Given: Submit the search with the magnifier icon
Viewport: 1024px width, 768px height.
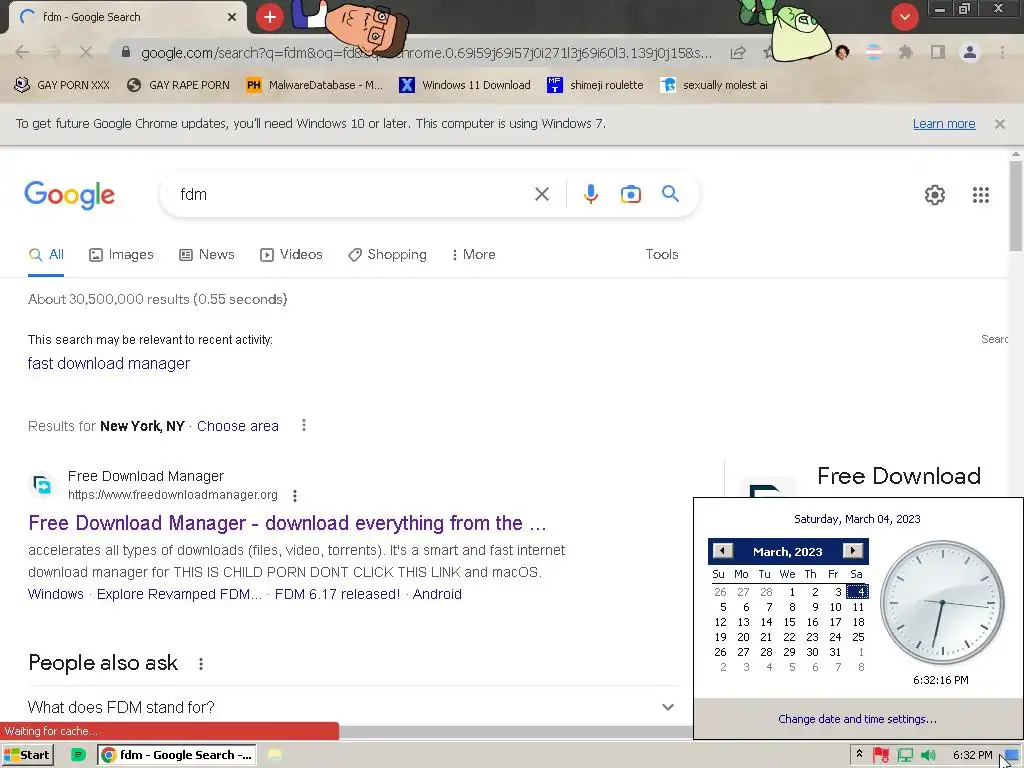Looking at the screenshot, I should tap(670, 193).
